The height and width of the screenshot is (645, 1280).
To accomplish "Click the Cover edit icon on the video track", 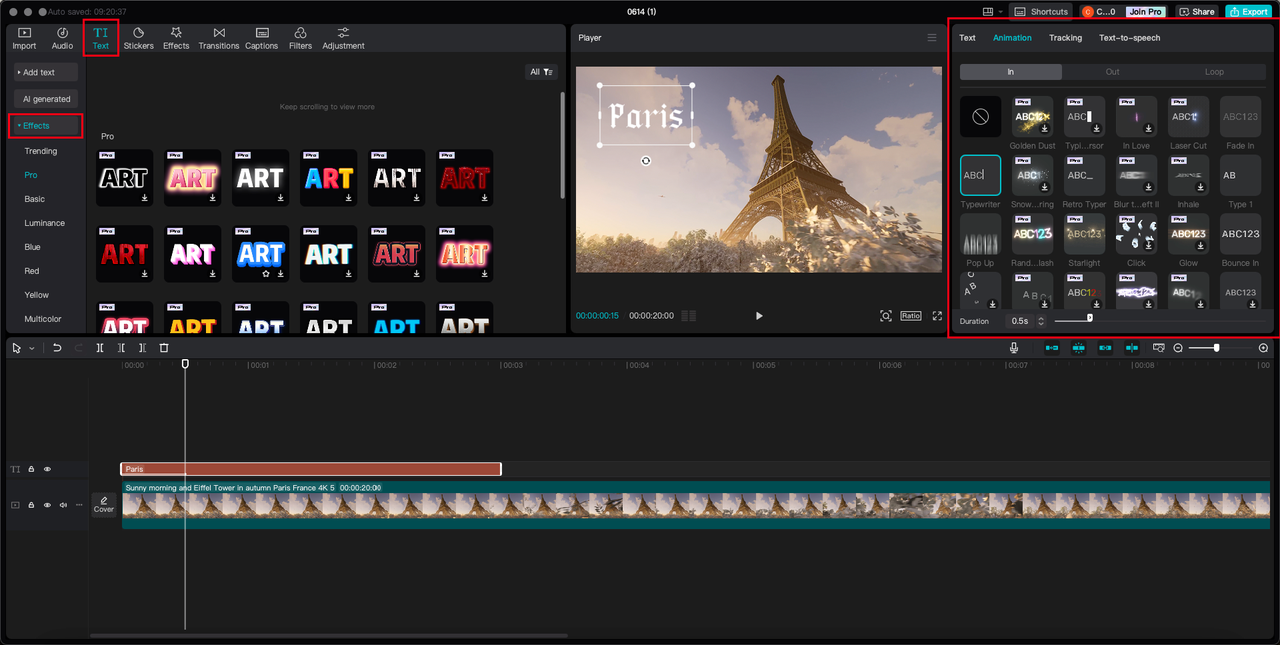I will [x=104, y=504].
